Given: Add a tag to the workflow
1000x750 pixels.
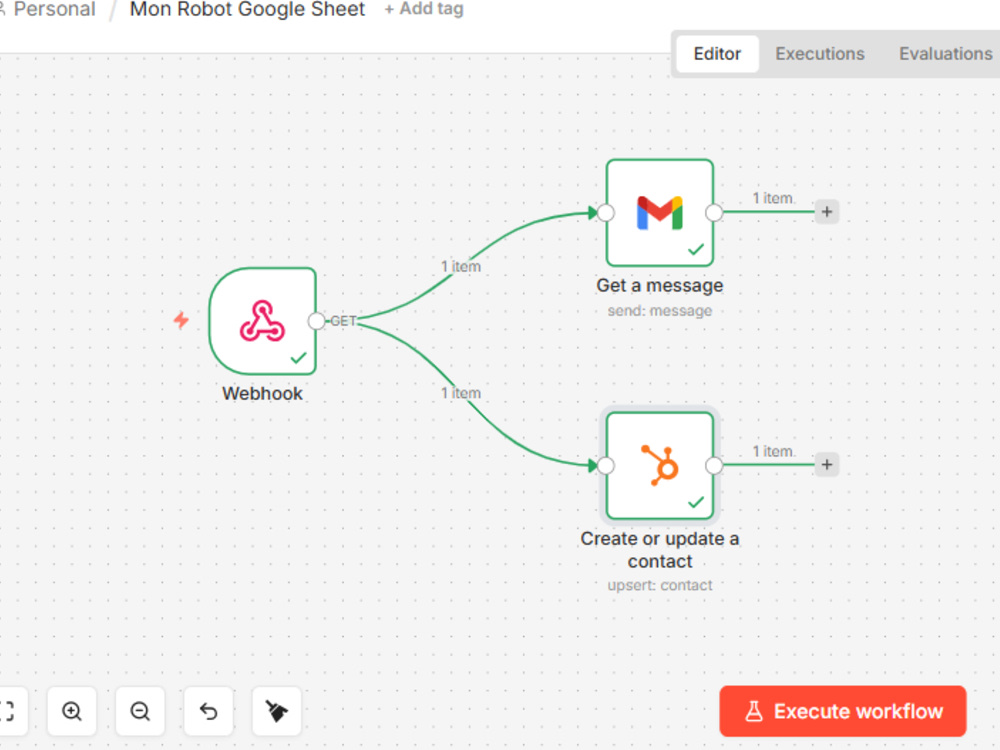Looking at the screenshot, I should pyautogui.click(x=423, y=10).
